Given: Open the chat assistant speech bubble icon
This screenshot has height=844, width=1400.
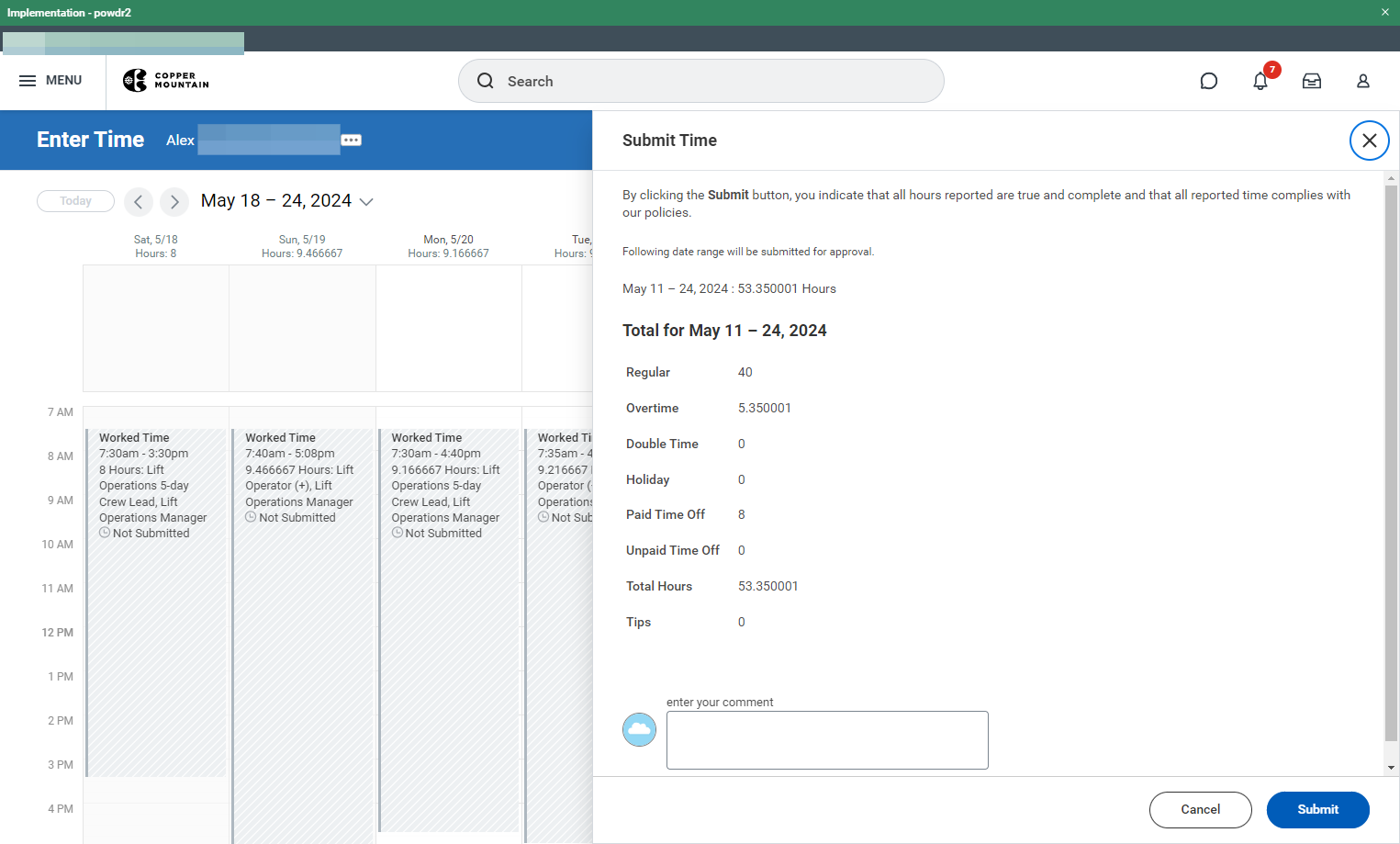Looking at the screenshot, I should 1209,81.
